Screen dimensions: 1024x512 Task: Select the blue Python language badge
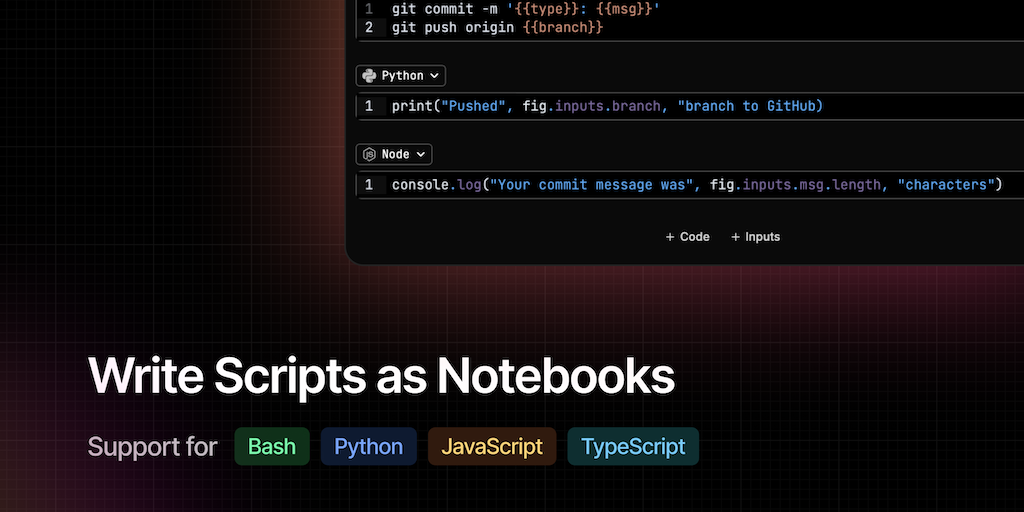[x=368, y=446]
